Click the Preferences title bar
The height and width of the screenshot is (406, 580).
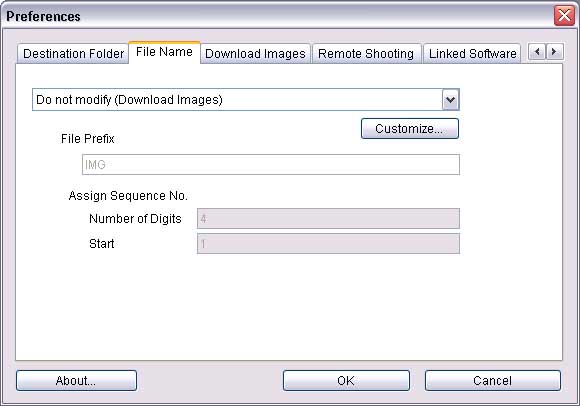tap(277, 16)
